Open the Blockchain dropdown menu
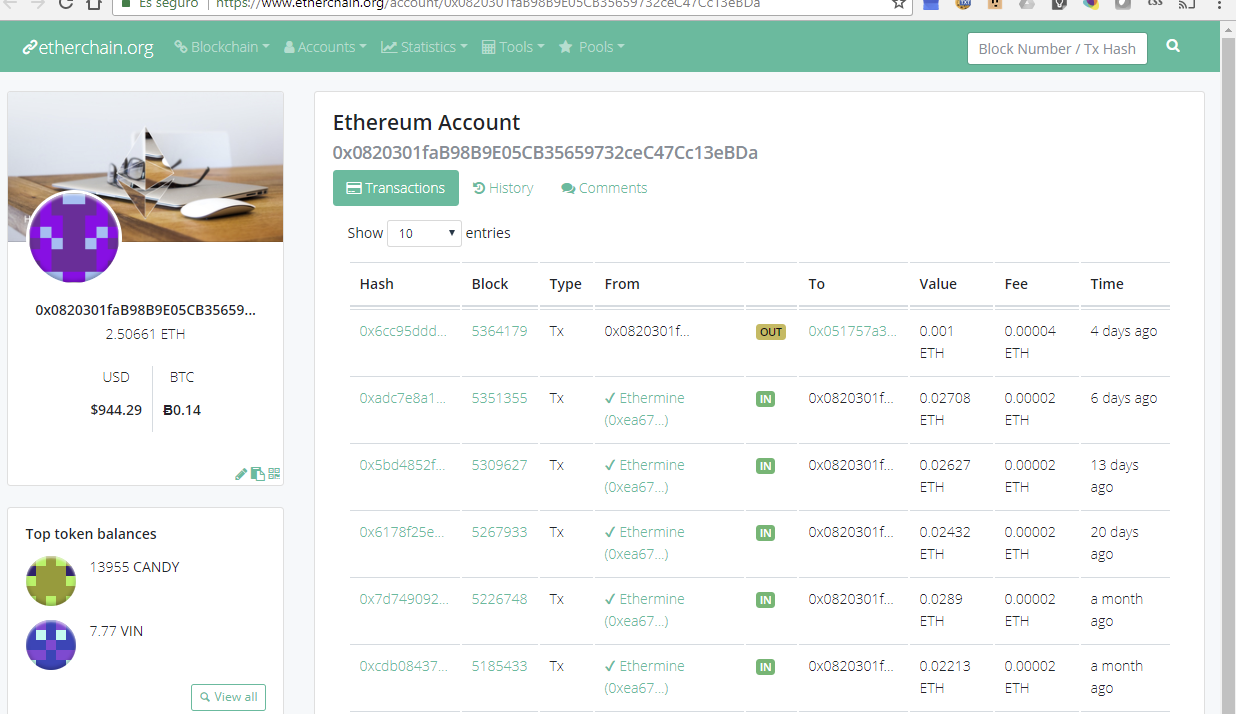 (x=221, y=46)
